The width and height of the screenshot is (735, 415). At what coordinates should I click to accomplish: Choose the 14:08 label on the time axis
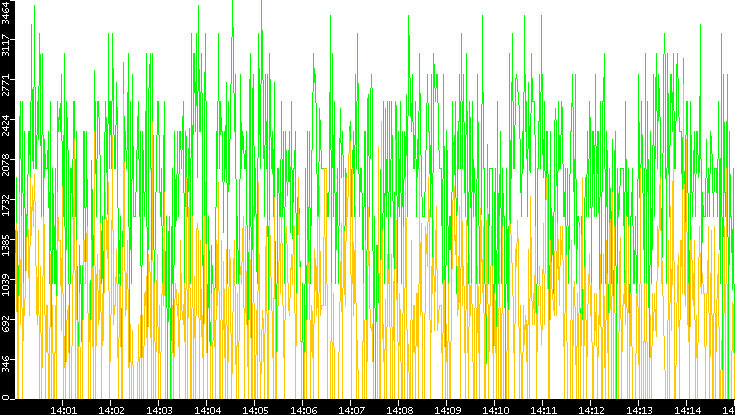[399, 409]
